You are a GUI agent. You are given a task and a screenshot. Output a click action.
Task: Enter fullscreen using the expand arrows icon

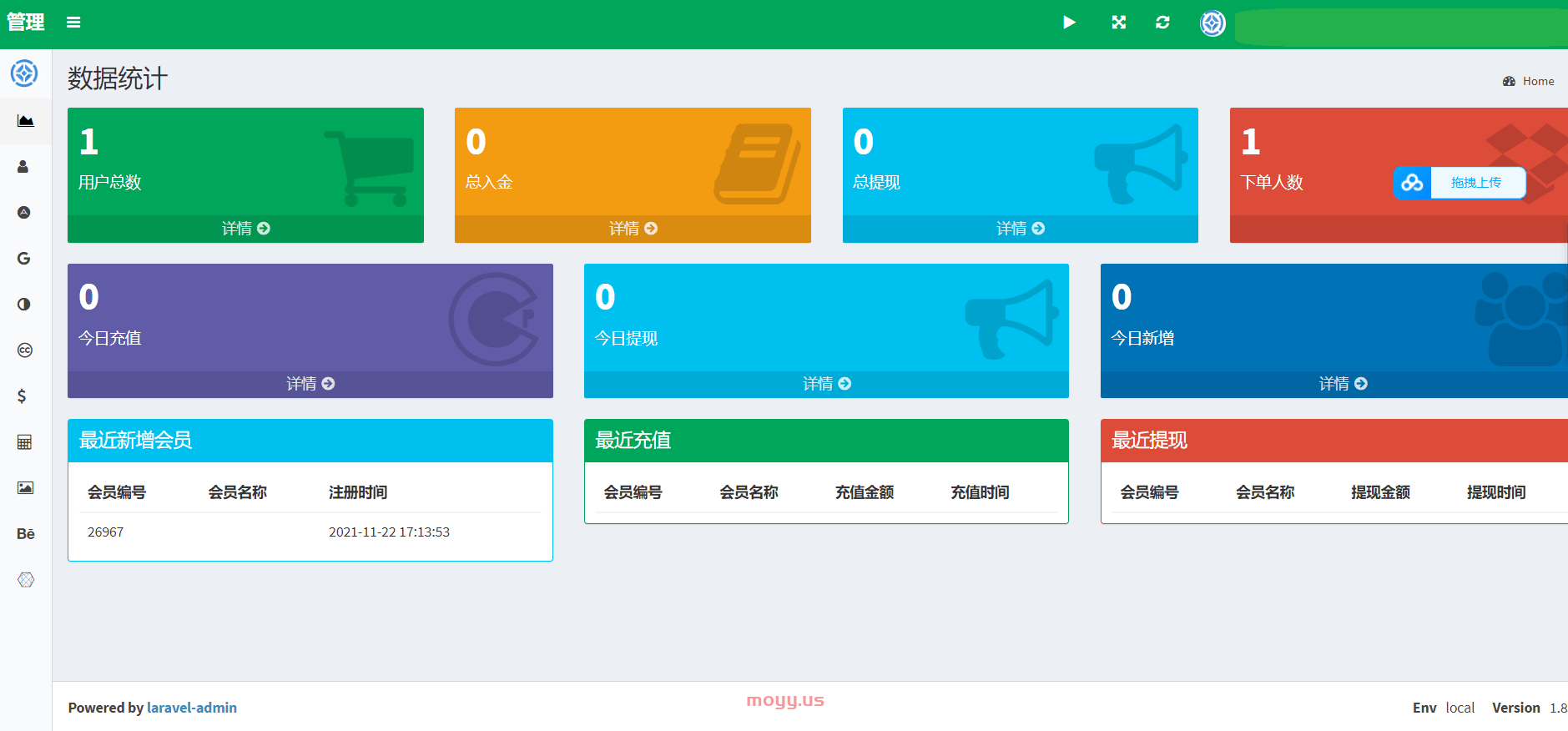1118,23
